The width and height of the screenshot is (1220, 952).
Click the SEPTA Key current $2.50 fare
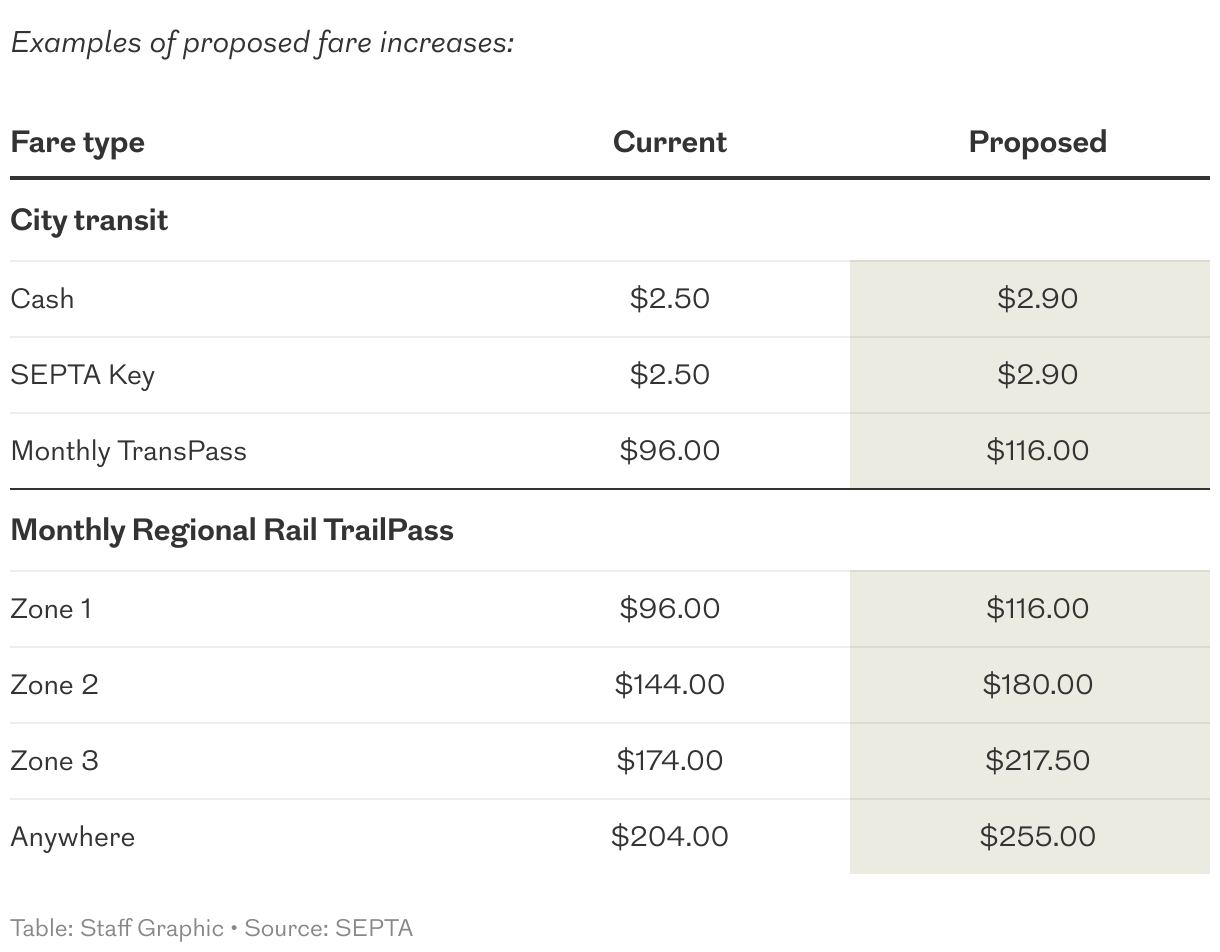[x=669, y=375]
